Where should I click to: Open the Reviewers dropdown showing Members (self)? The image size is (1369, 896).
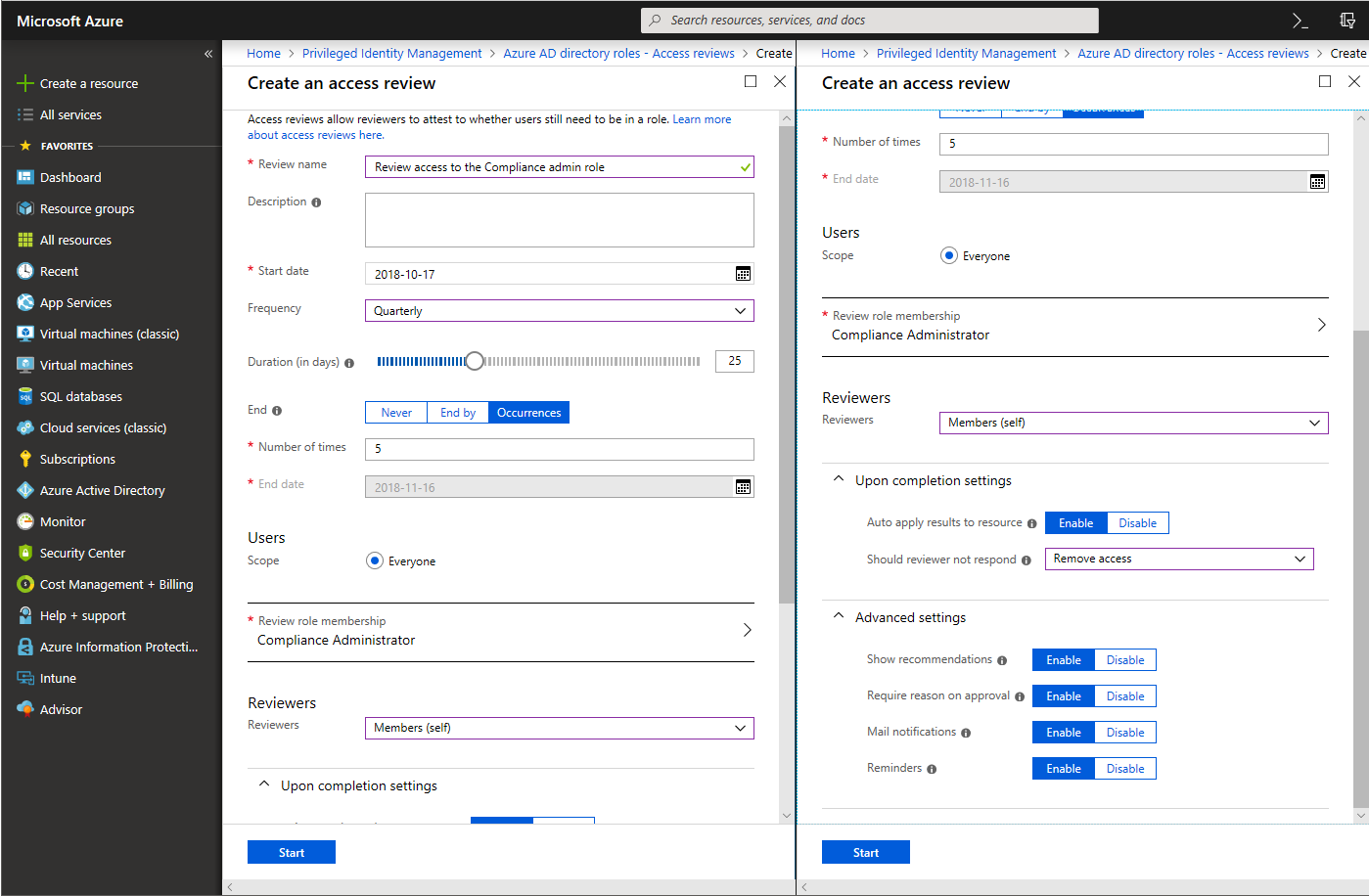[559, 728]
